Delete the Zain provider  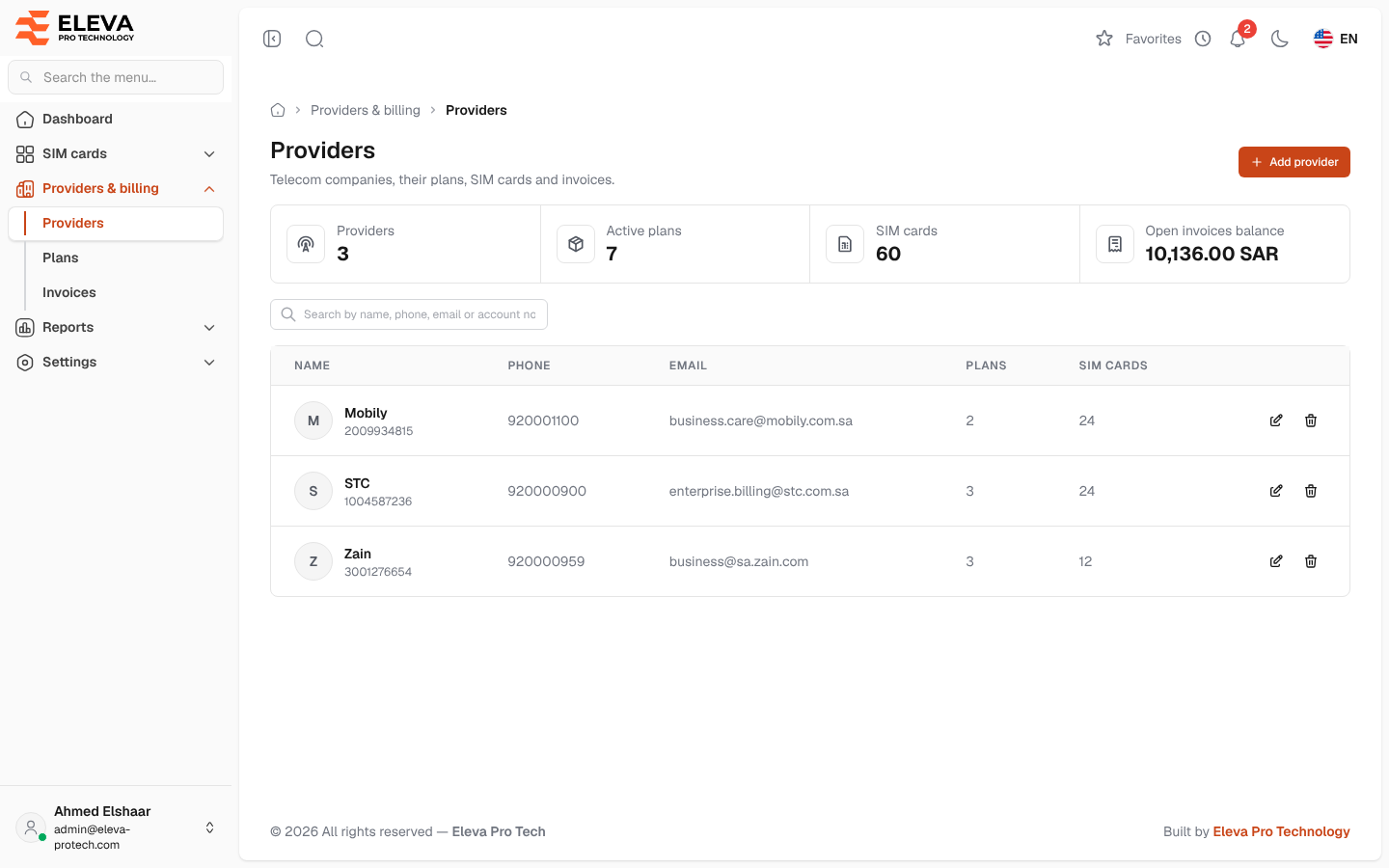[1311, 561]
